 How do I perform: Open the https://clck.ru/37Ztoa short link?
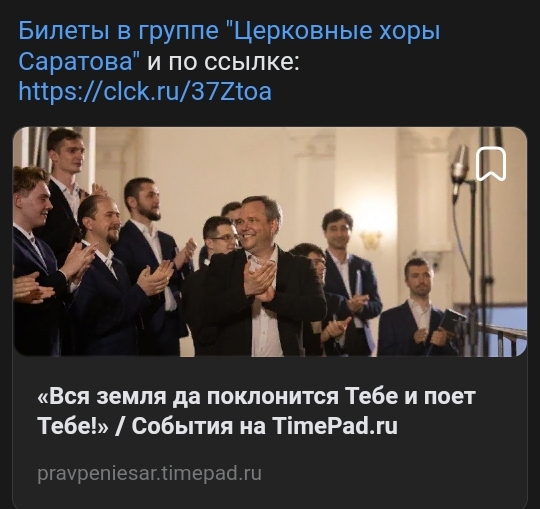coord(145,92)
